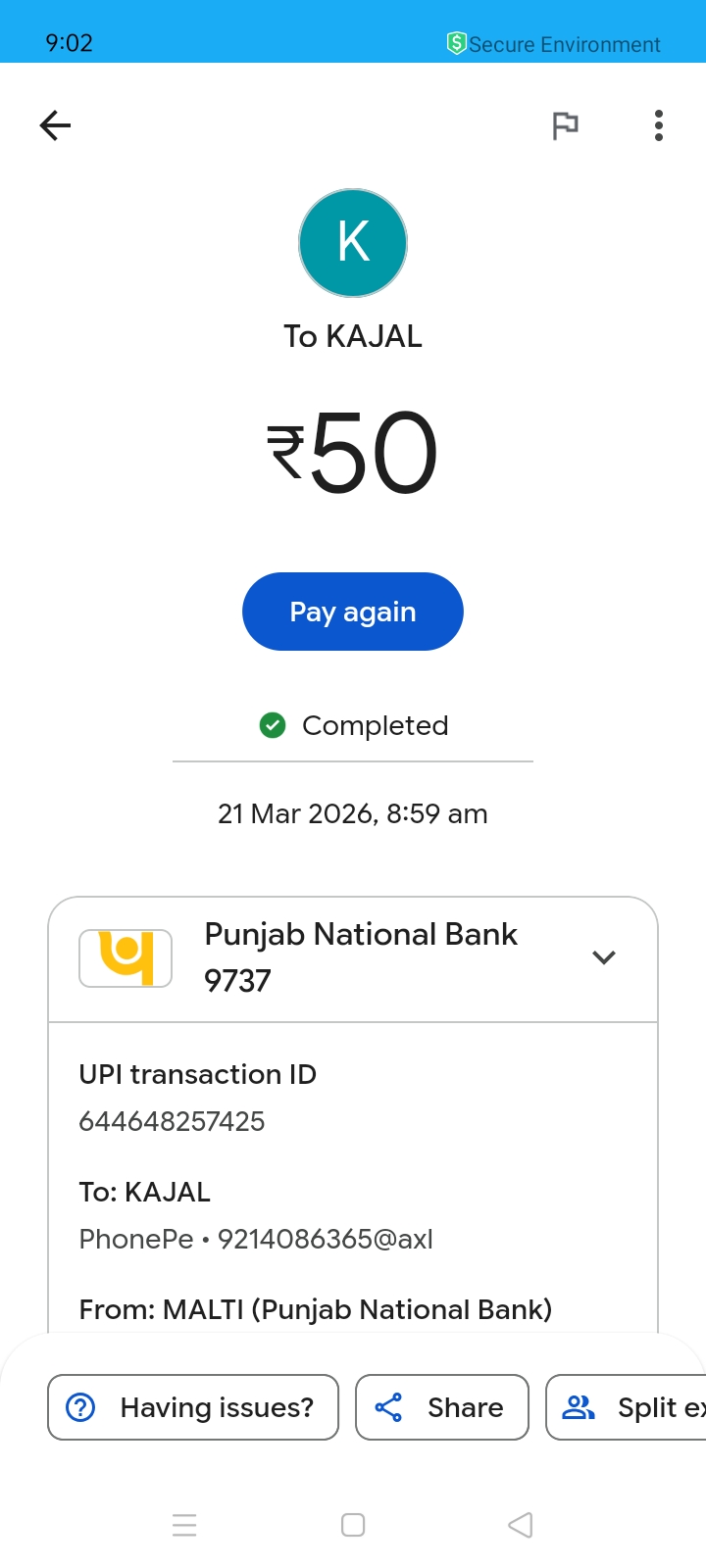Tap KAJAL's teal profile avatar
Screen dimensions: 706x1568
(x=353, y=243)
